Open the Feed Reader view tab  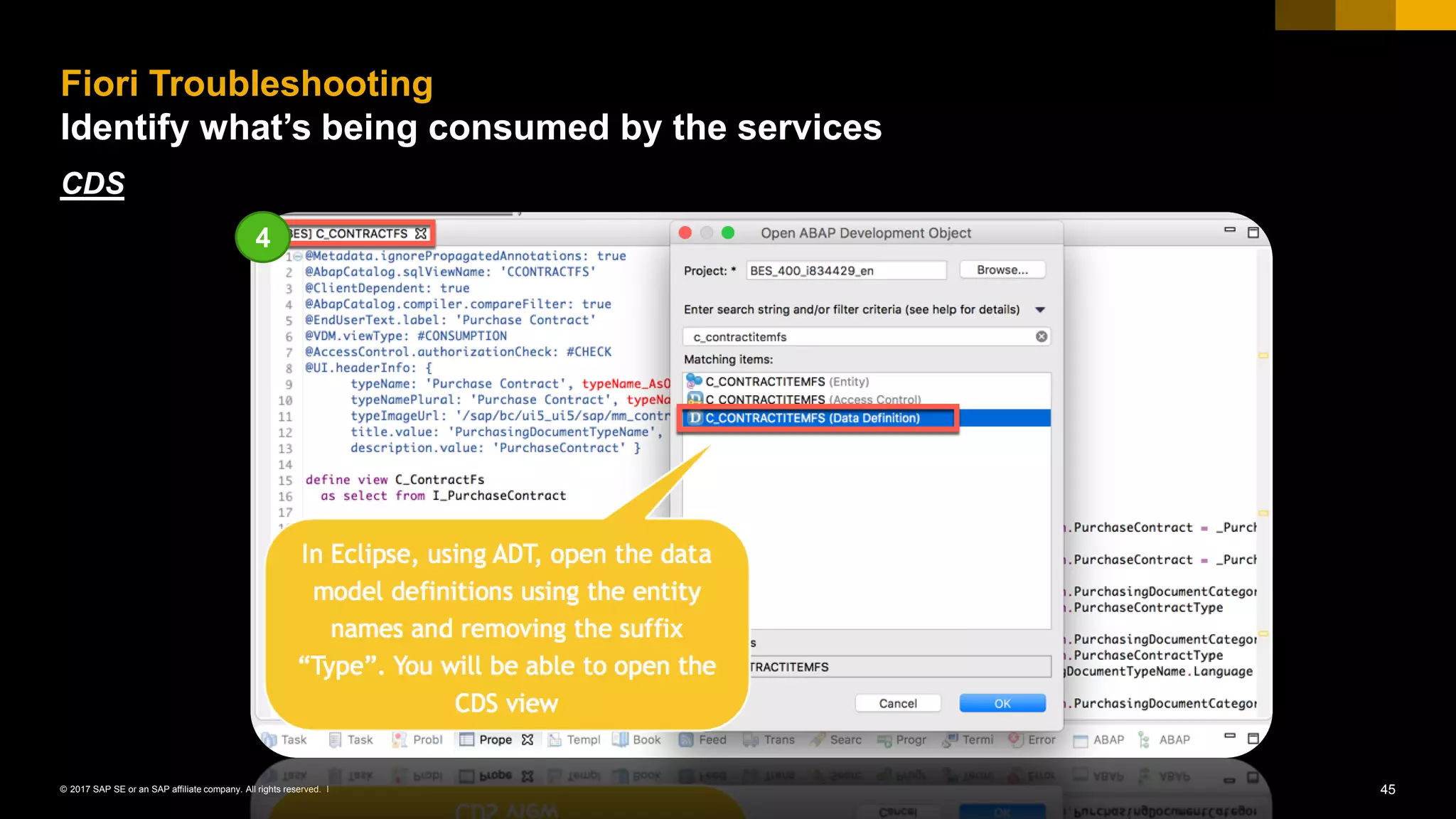[703, 740]
